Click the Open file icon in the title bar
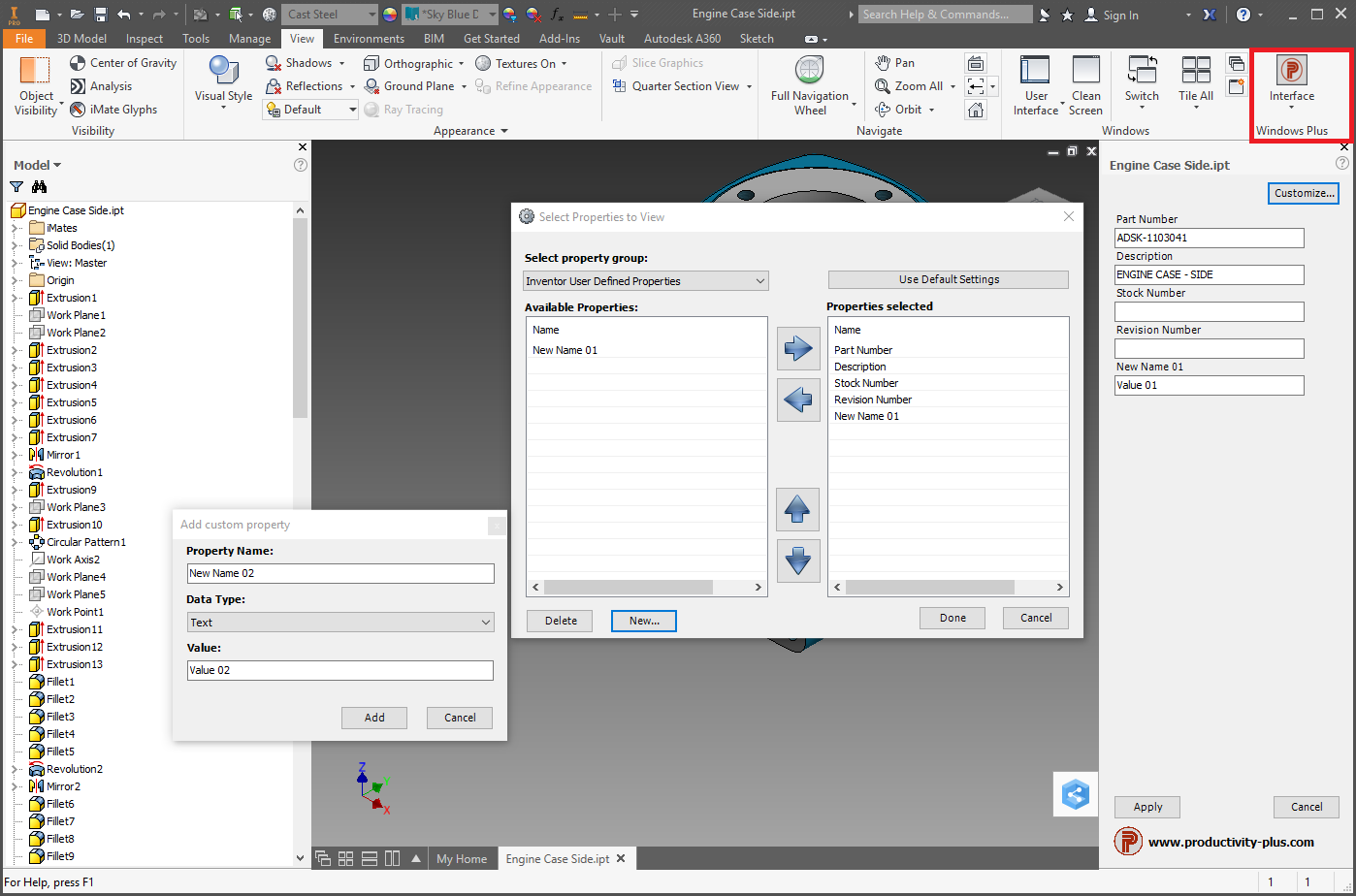 (x=80, y=15)
